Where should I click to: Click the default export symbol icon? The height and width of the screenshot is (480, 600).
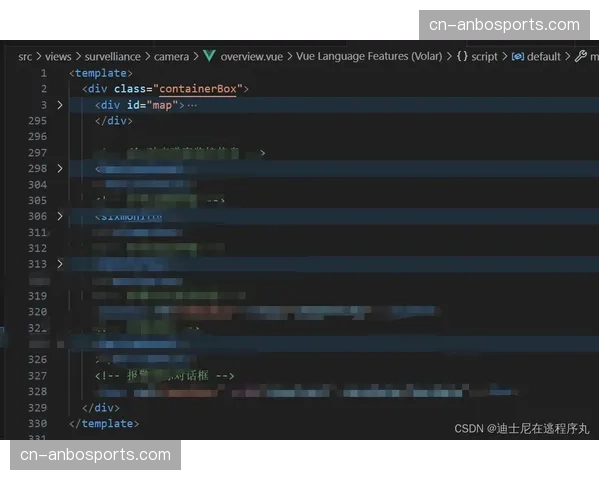517,57
